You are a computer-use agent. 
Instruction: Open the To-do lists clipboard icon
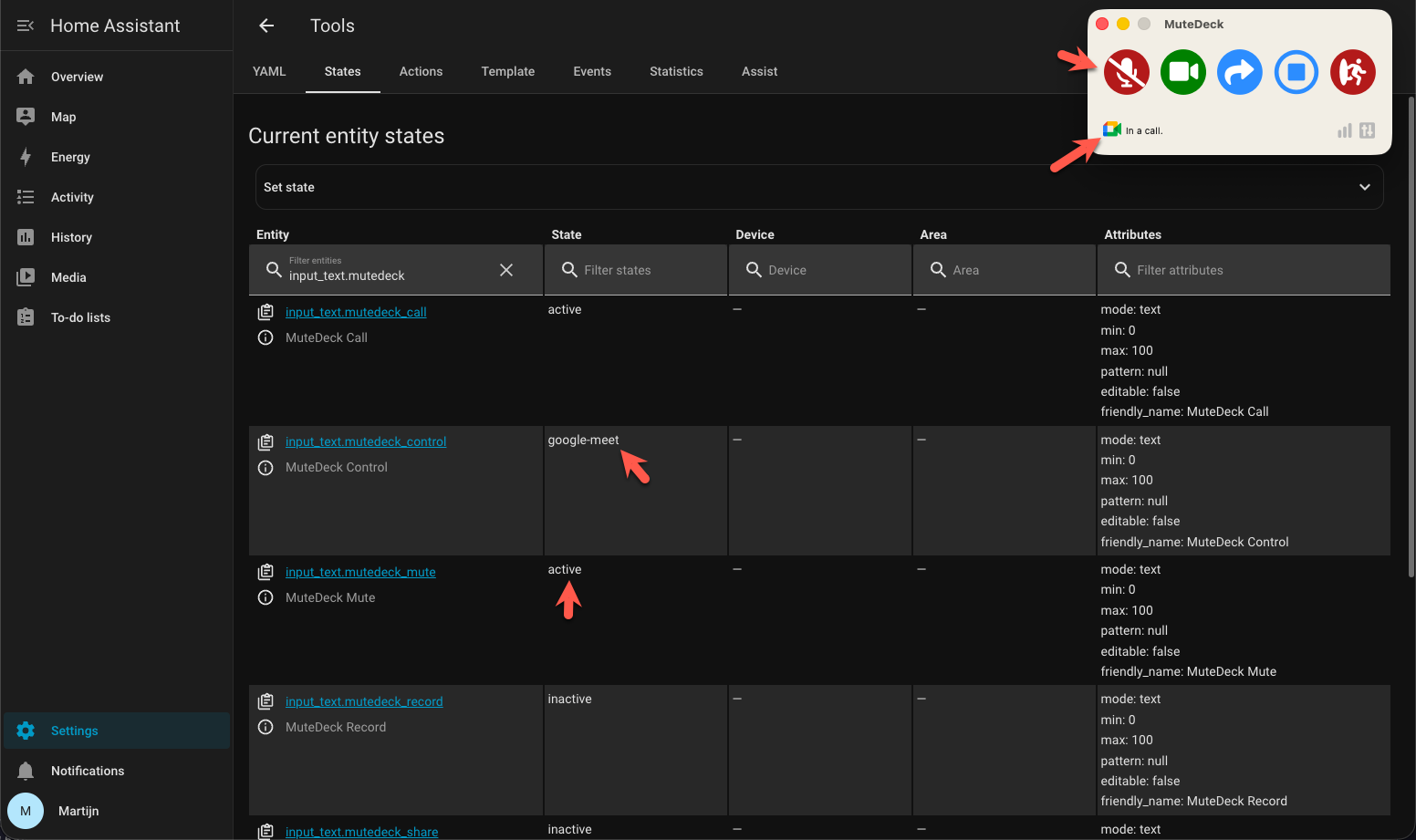(26, 317)
